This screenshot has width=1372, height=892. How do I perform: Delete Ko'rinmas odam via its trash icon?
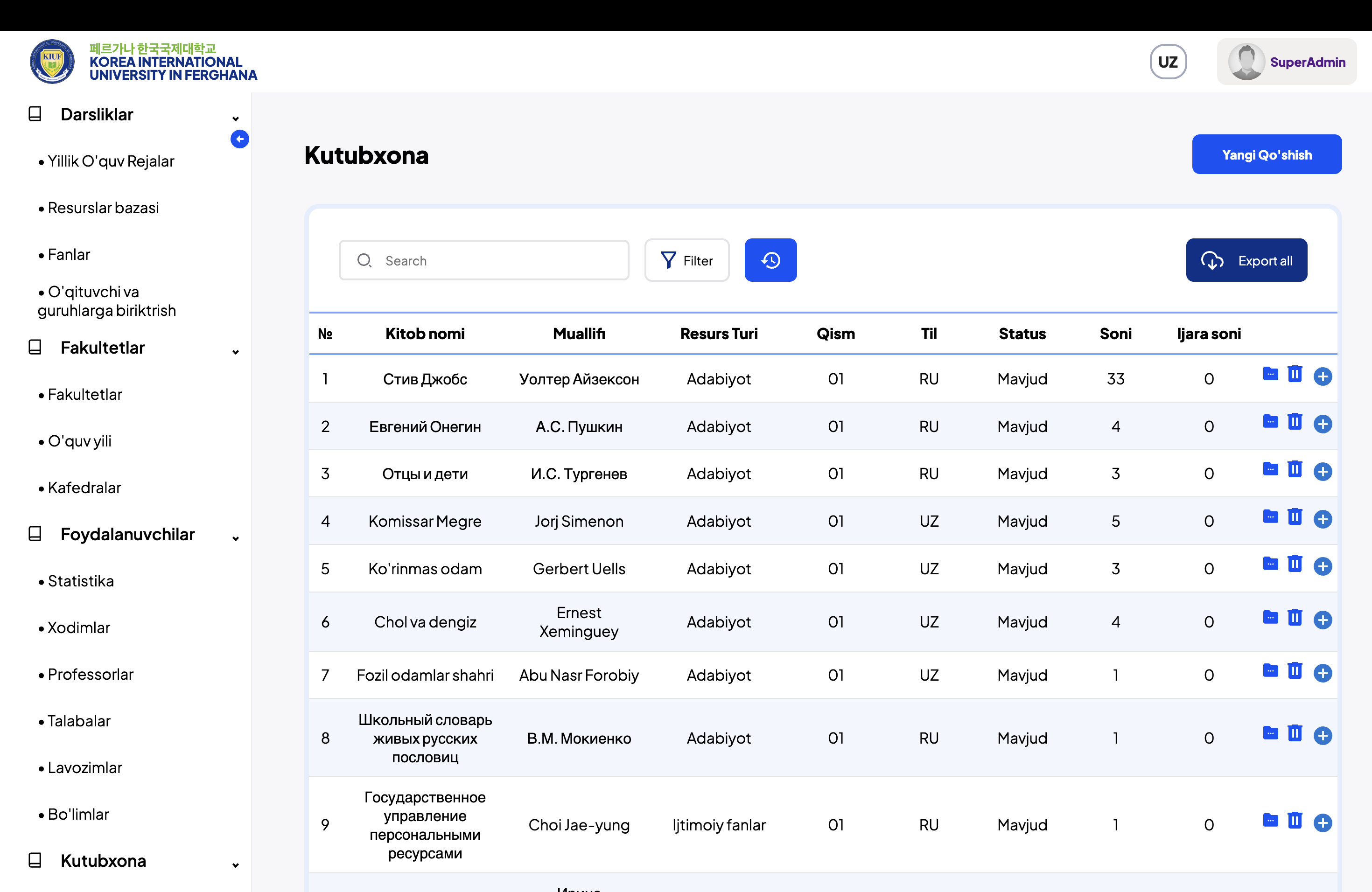coord(1295,564)
